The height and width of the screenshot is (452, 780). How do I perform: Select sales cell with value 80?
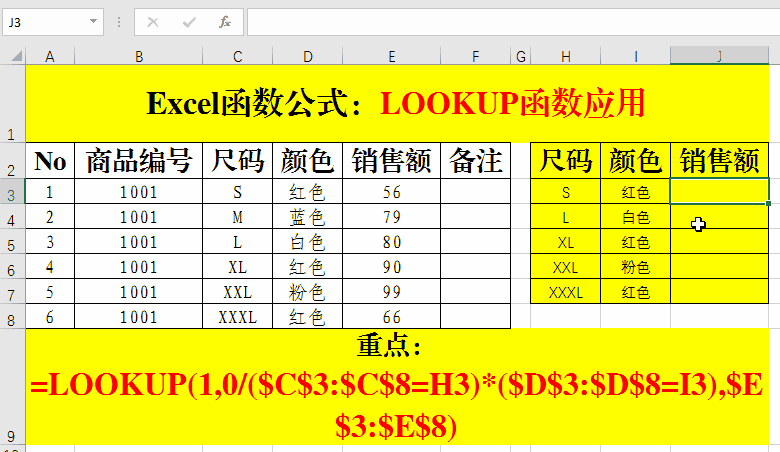pos(392,241)
